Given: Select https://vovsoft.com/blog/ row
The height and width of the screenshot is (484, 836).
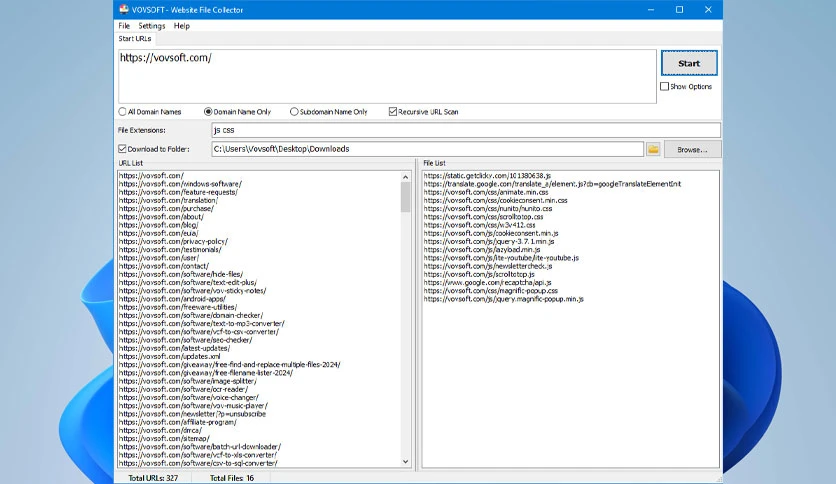Looking at the screenshot, I should 159,225.
